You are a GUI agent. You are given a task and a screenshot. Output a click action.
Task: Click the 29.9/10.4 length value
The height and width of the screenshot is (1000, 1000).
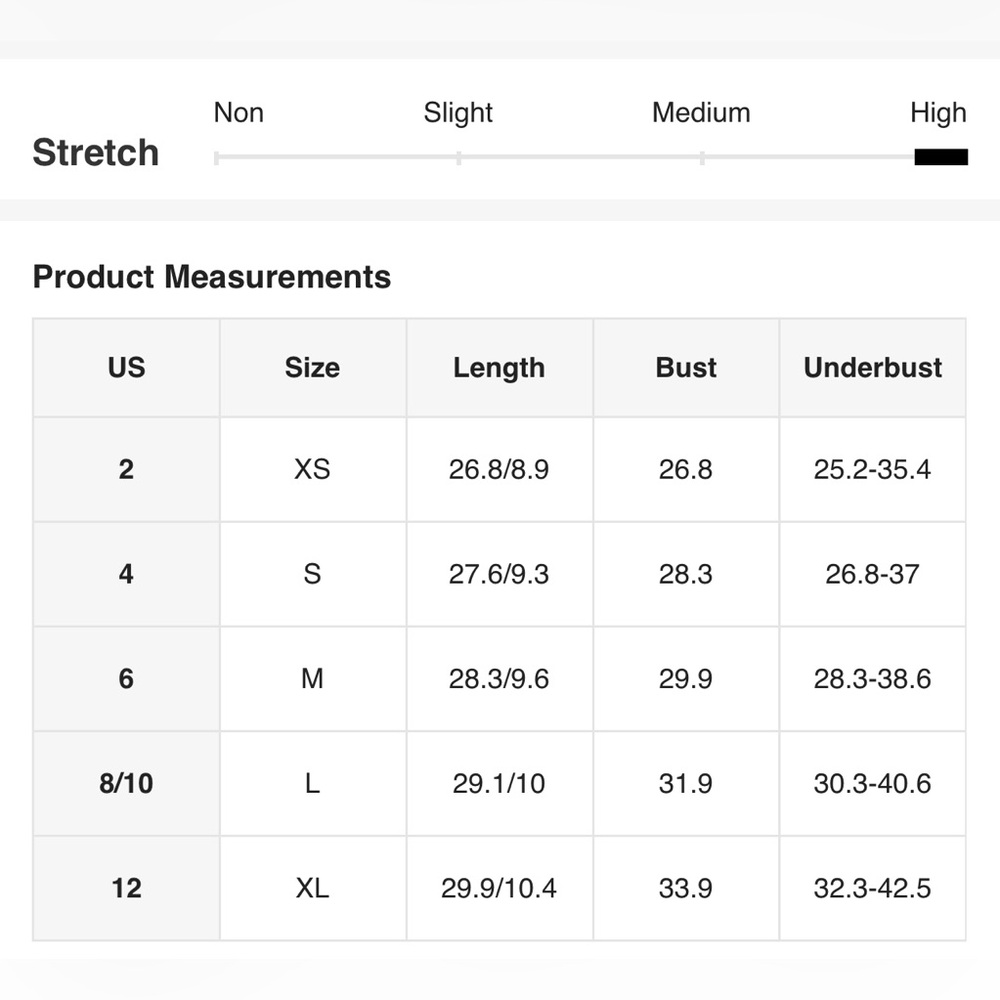[x=499, y=888]
